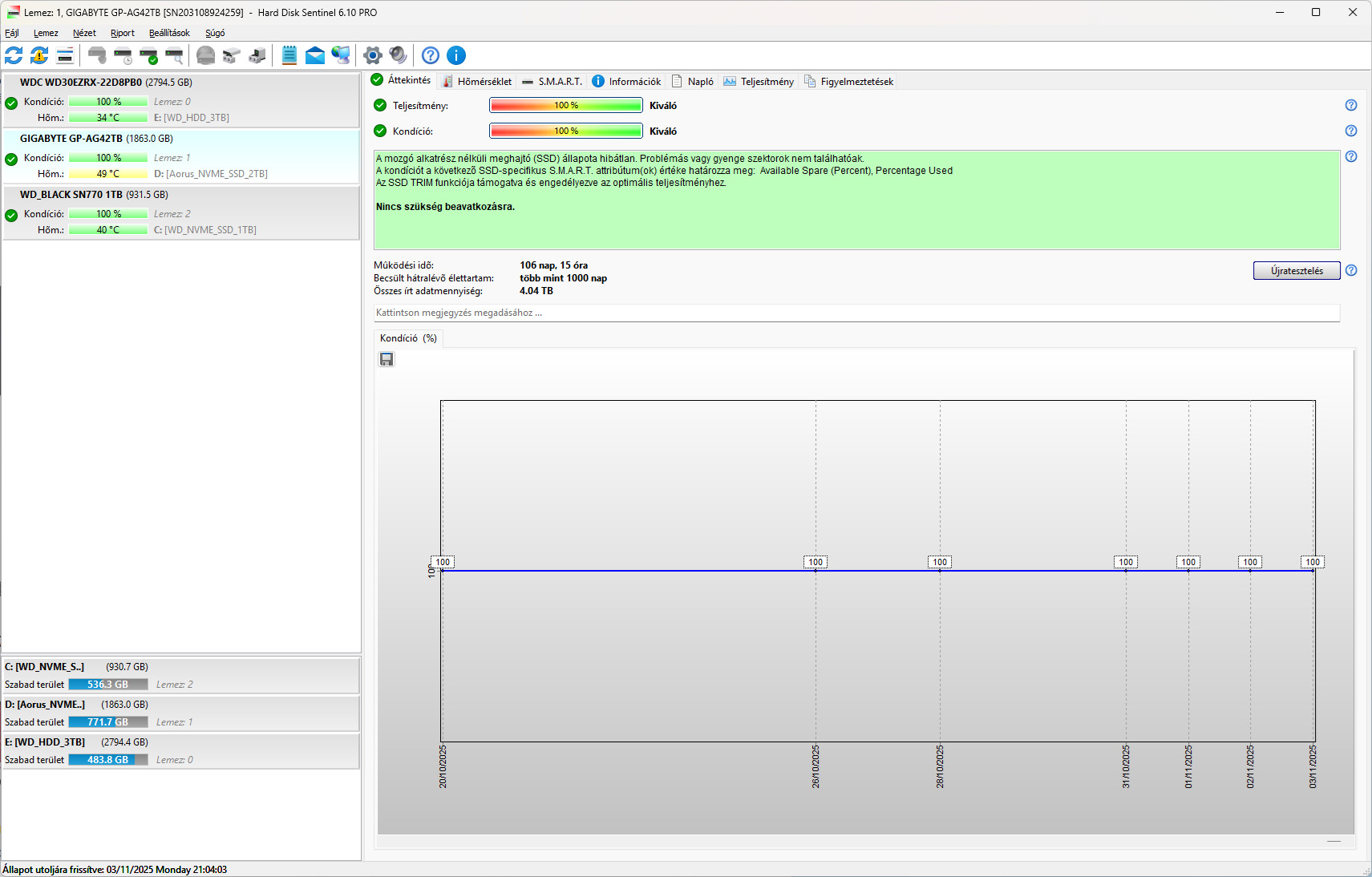Select the WDC WD30EZRX-22D8PB0 disk

[x=181, y=99]
